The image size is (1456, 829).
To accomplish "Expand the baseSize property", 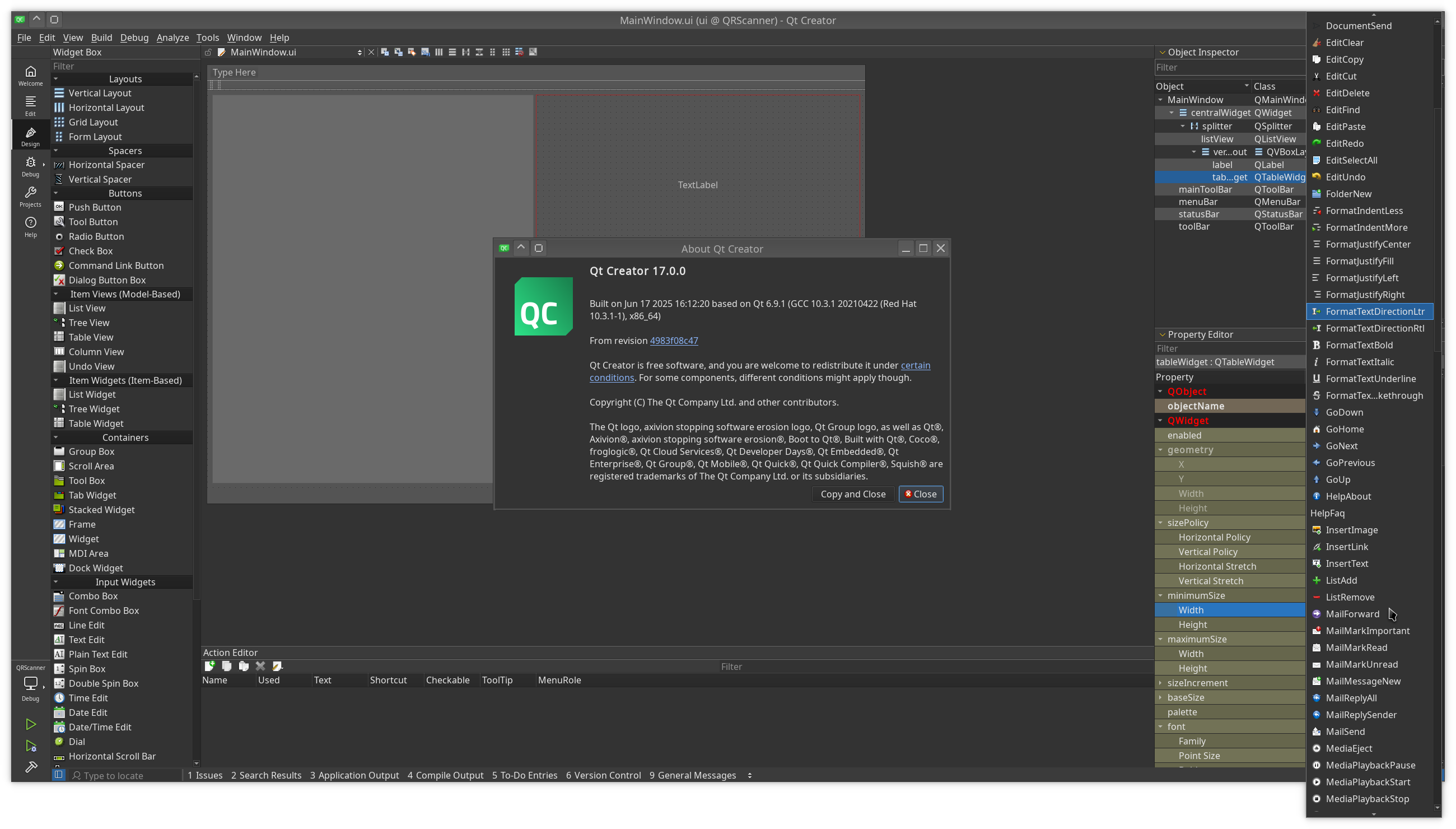I will pos(1160,697).
